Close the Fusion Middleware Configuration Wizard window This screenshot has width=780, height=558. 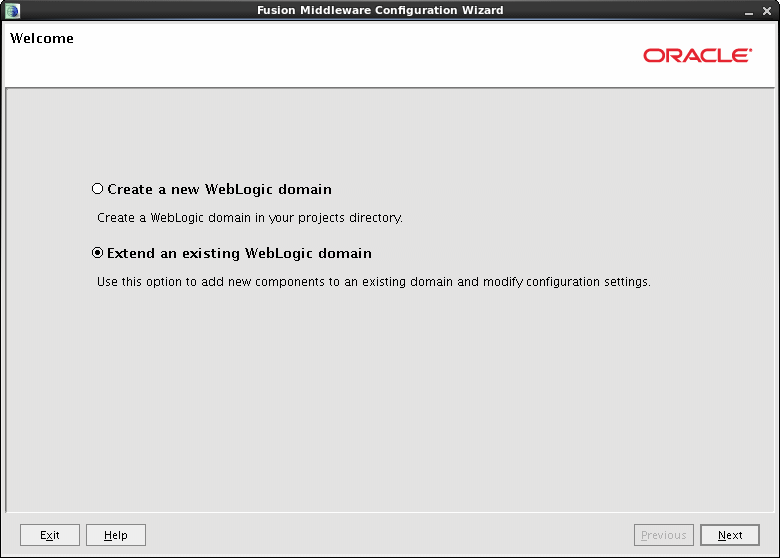coord(767,10)
